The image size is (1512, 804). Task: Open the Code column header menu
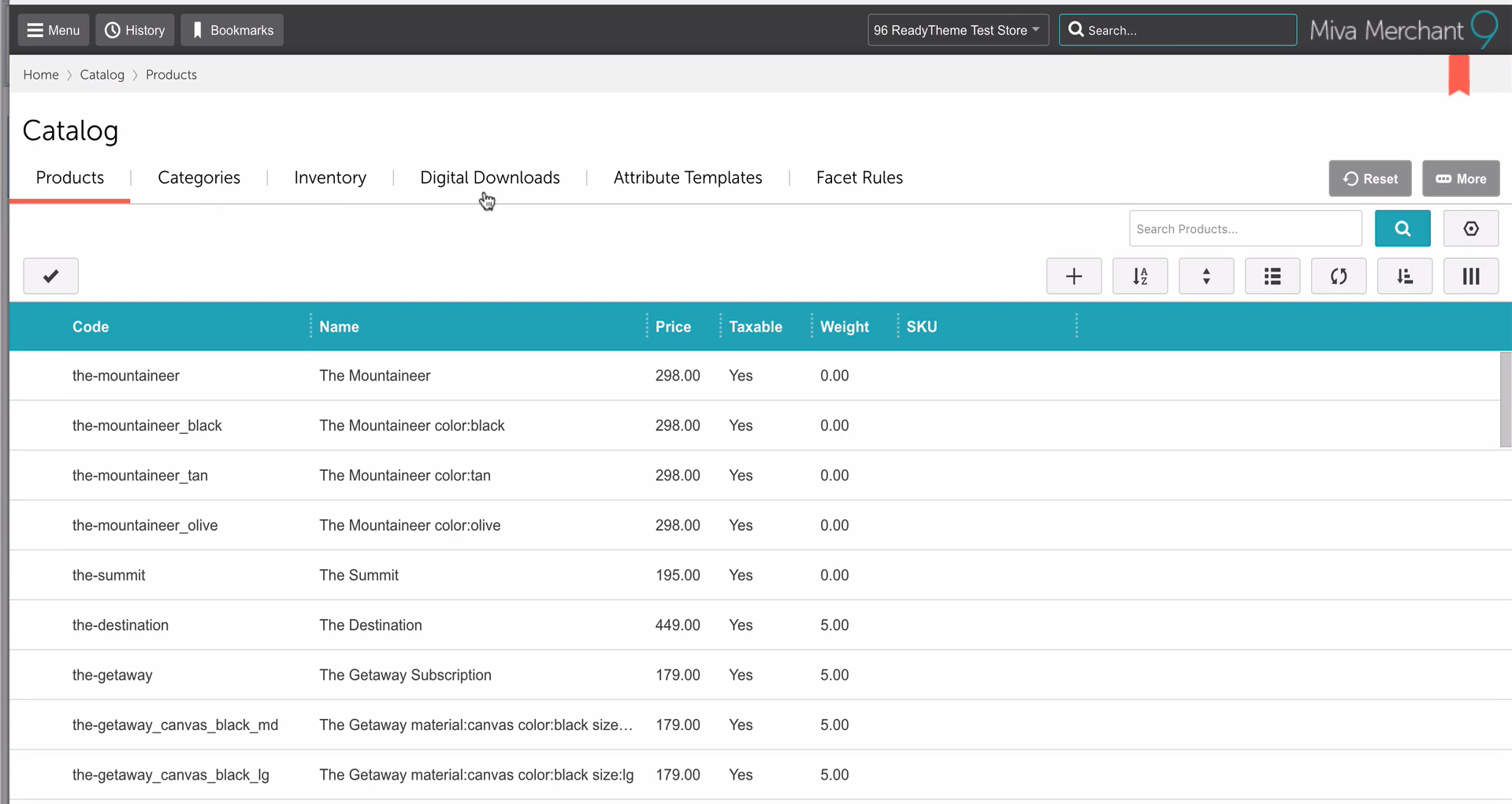[310, 326]
